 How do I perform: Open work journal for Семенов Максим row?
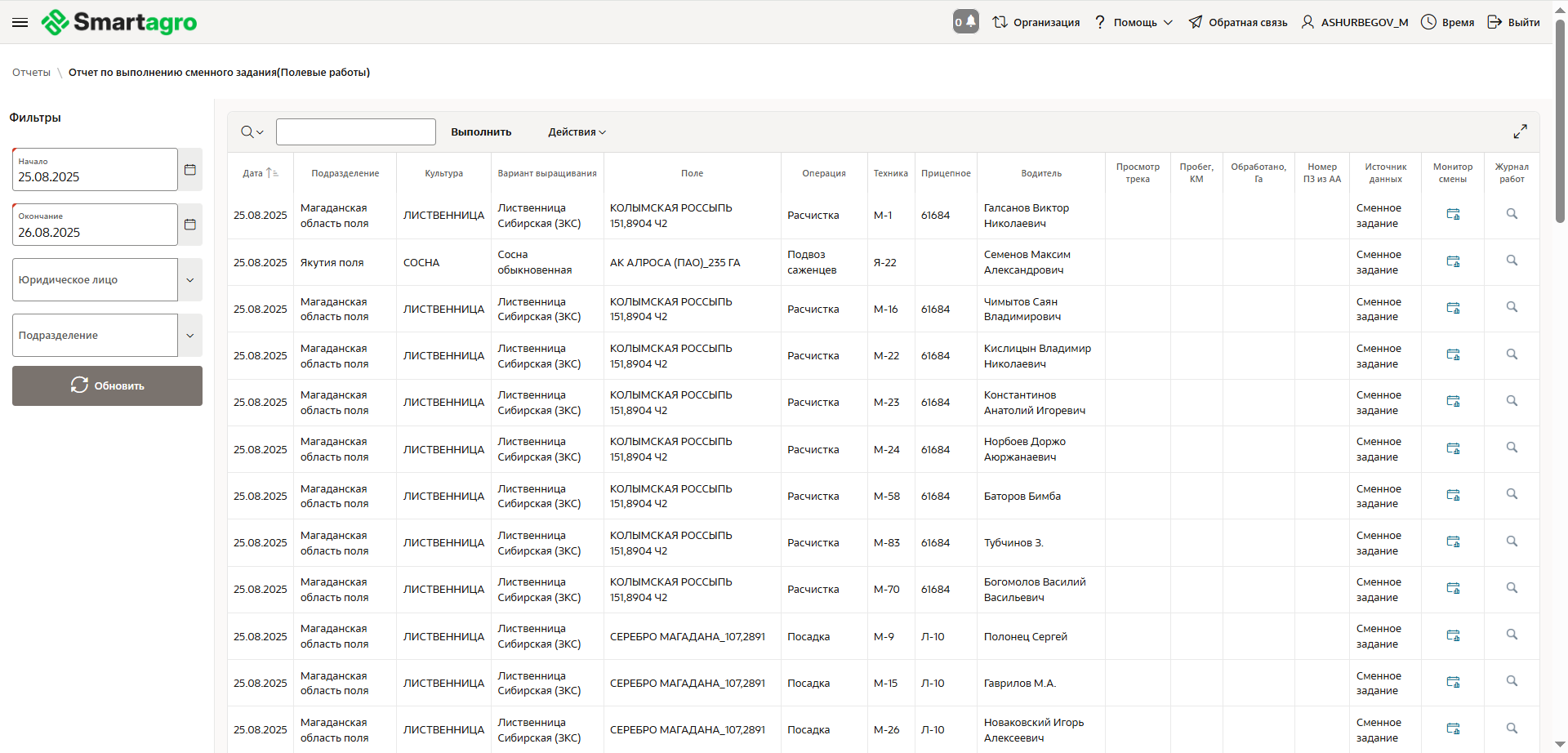pos(1512,261)
